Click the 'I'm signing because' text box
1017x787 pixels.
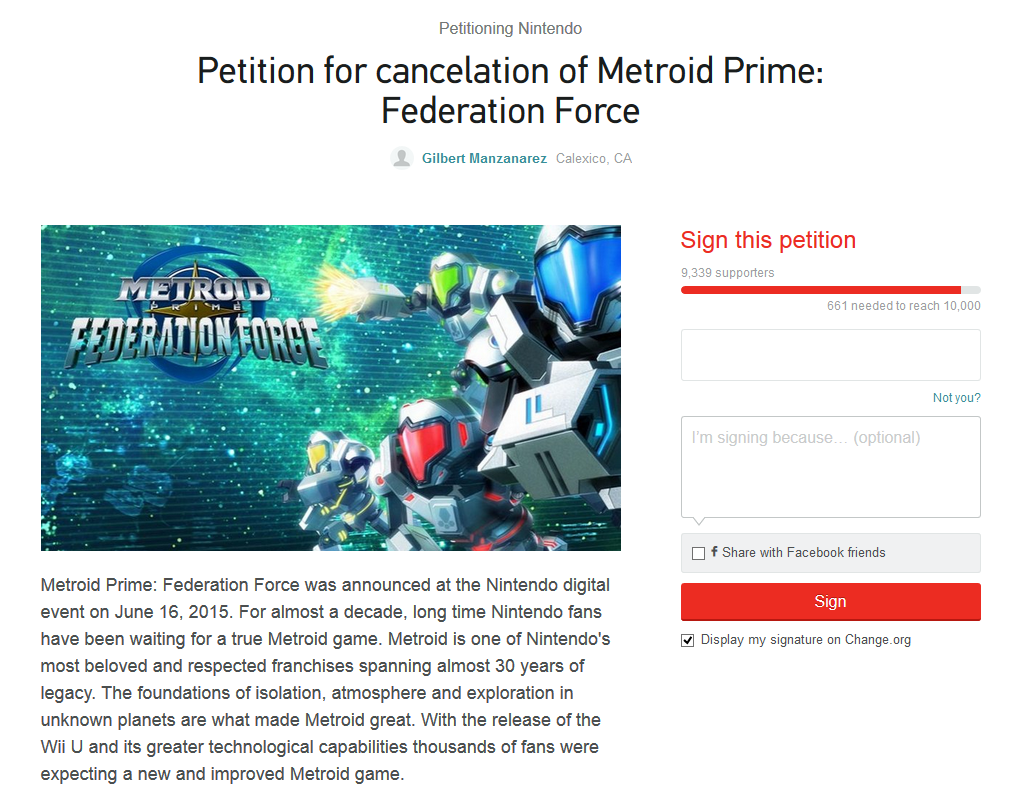pos(830,467)
